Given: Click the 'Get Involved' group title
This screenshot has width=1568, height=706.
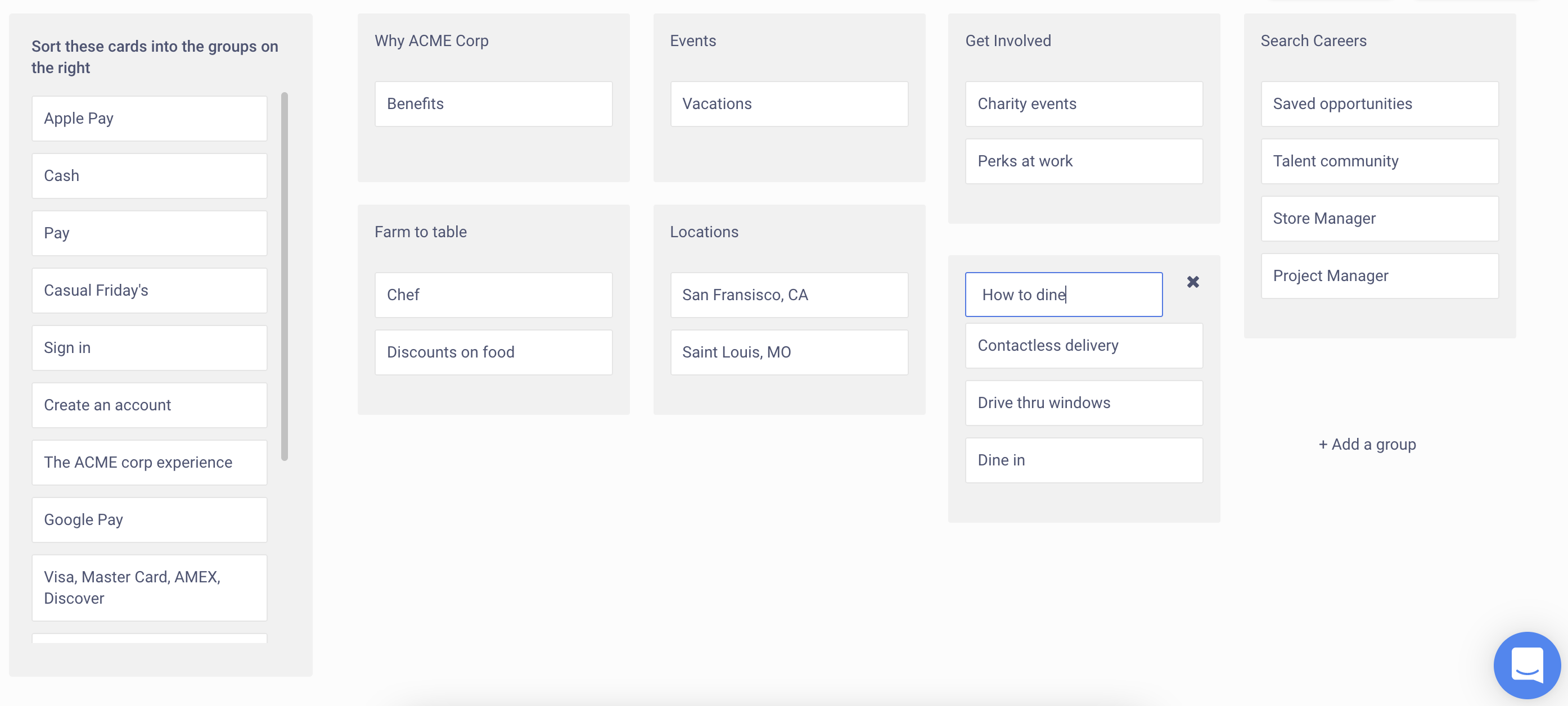Looking at the screenshot, I should 1008,41.
